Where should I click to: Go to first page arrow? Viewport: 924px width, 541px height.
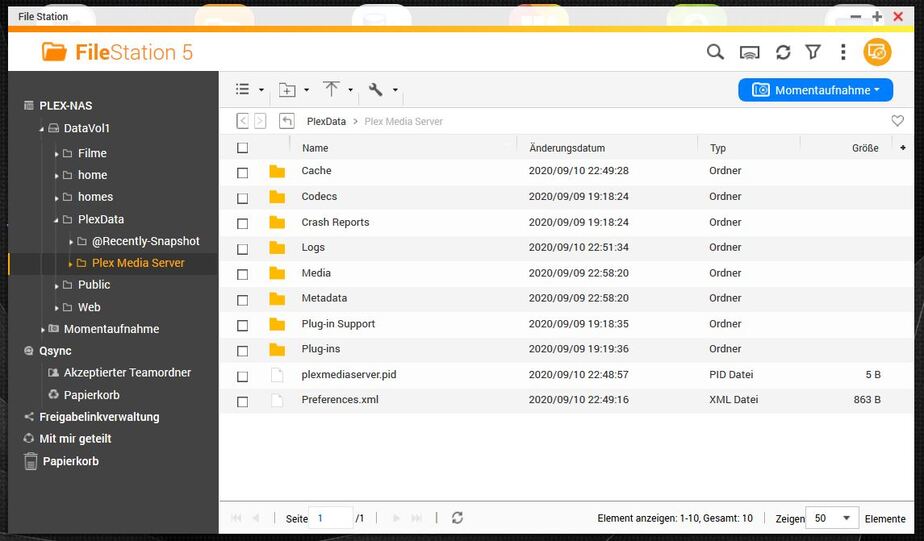236,518
